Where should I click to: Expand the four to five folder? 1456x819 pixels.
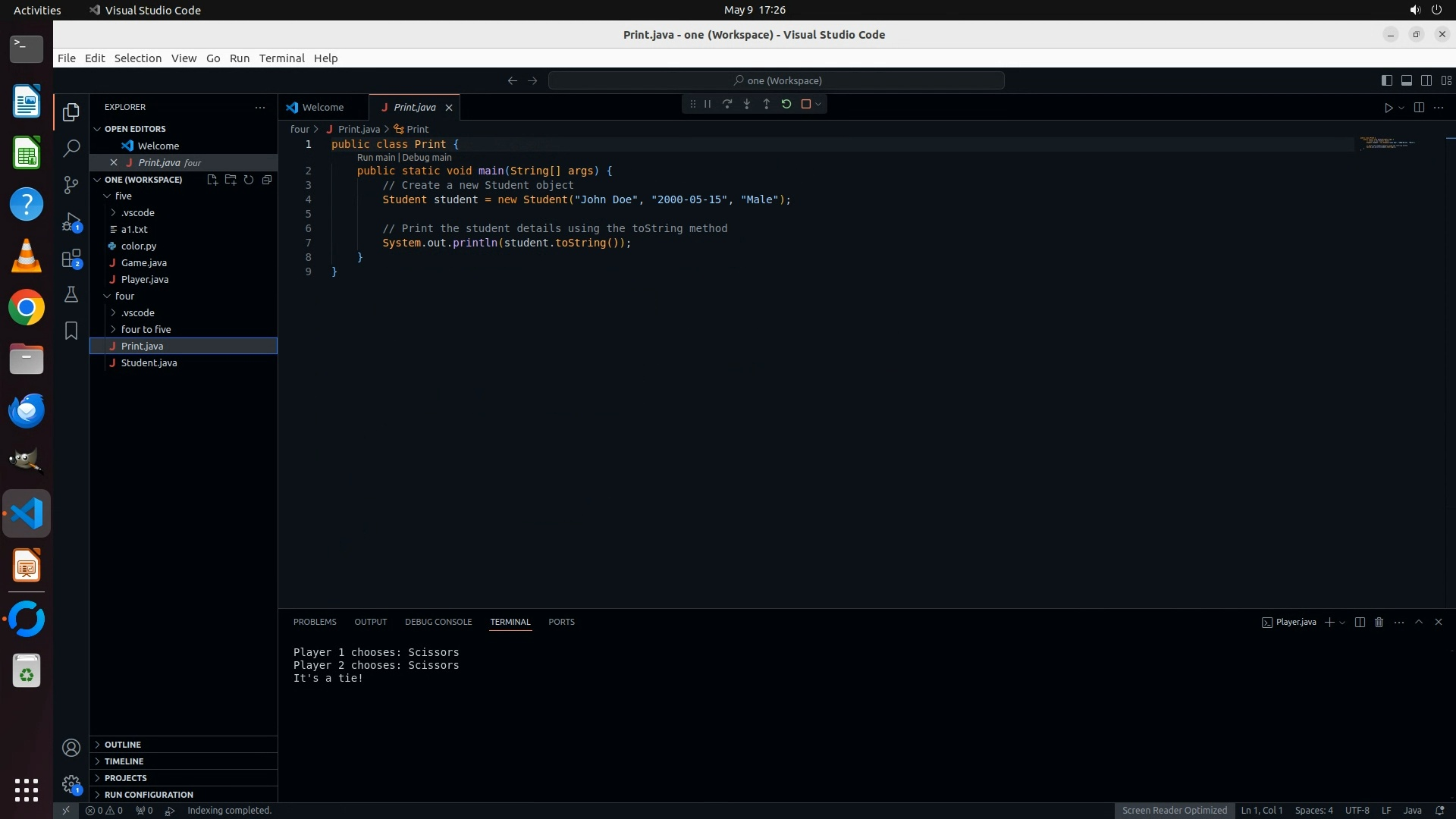tap(146, 330)
